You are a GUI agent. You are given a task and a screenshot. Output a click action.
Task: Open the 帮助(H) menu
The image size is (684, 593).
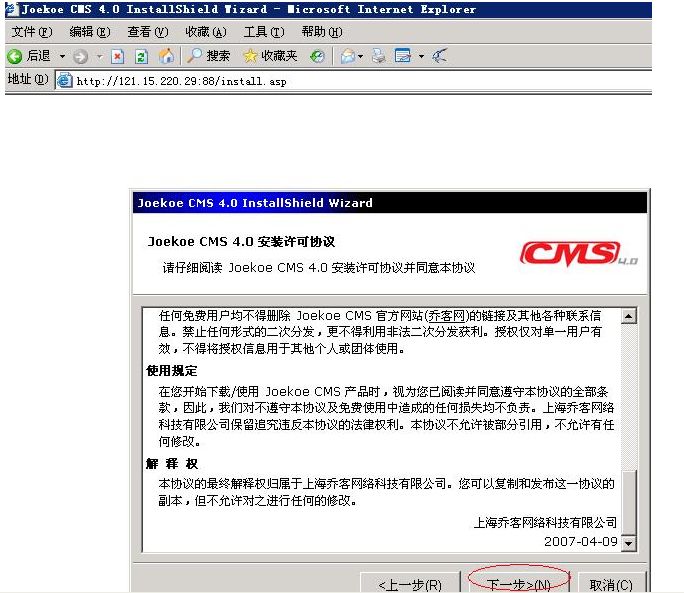321,32
